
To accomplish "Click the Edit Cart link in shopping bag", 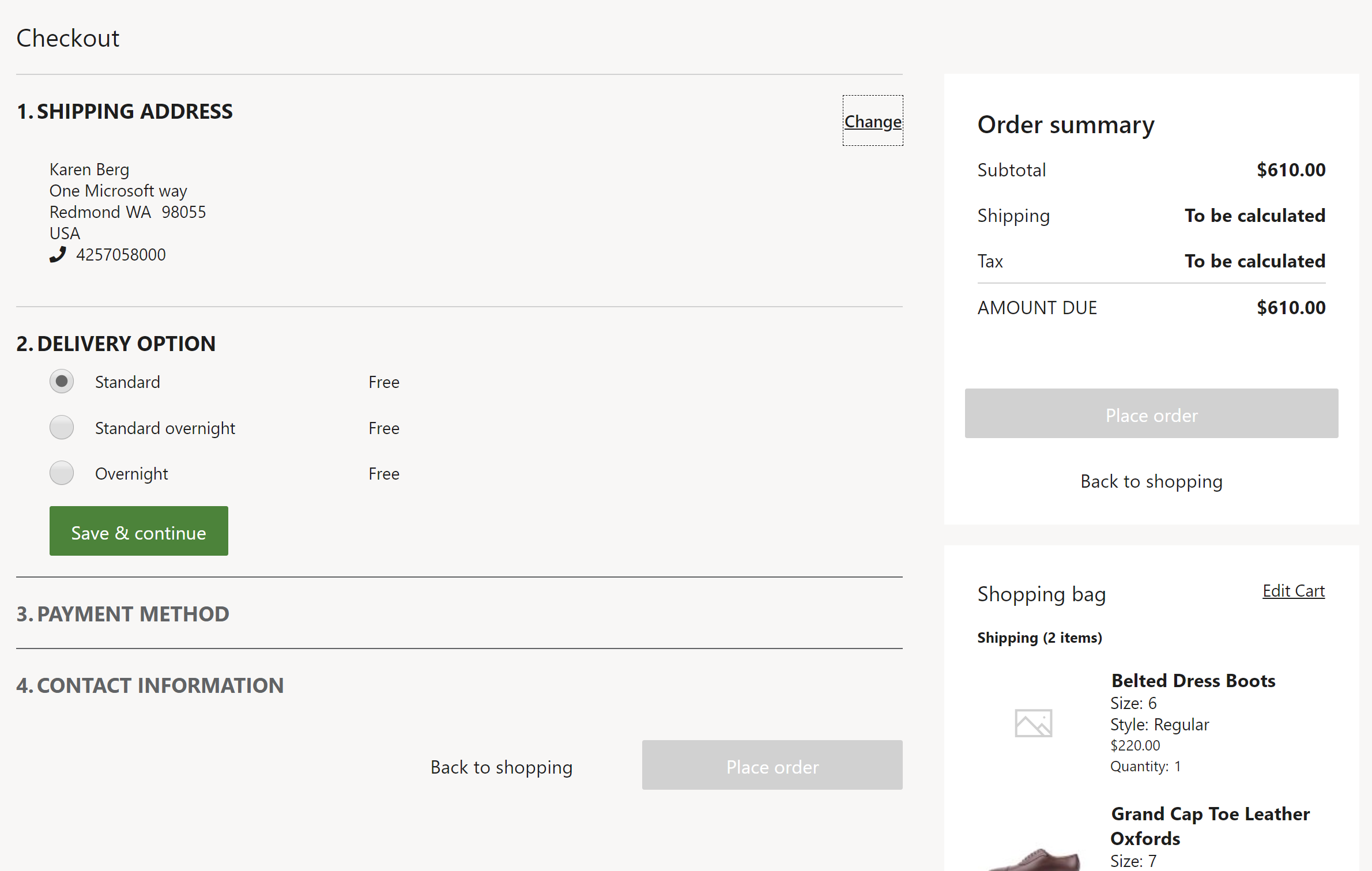I will (1294, 590).
